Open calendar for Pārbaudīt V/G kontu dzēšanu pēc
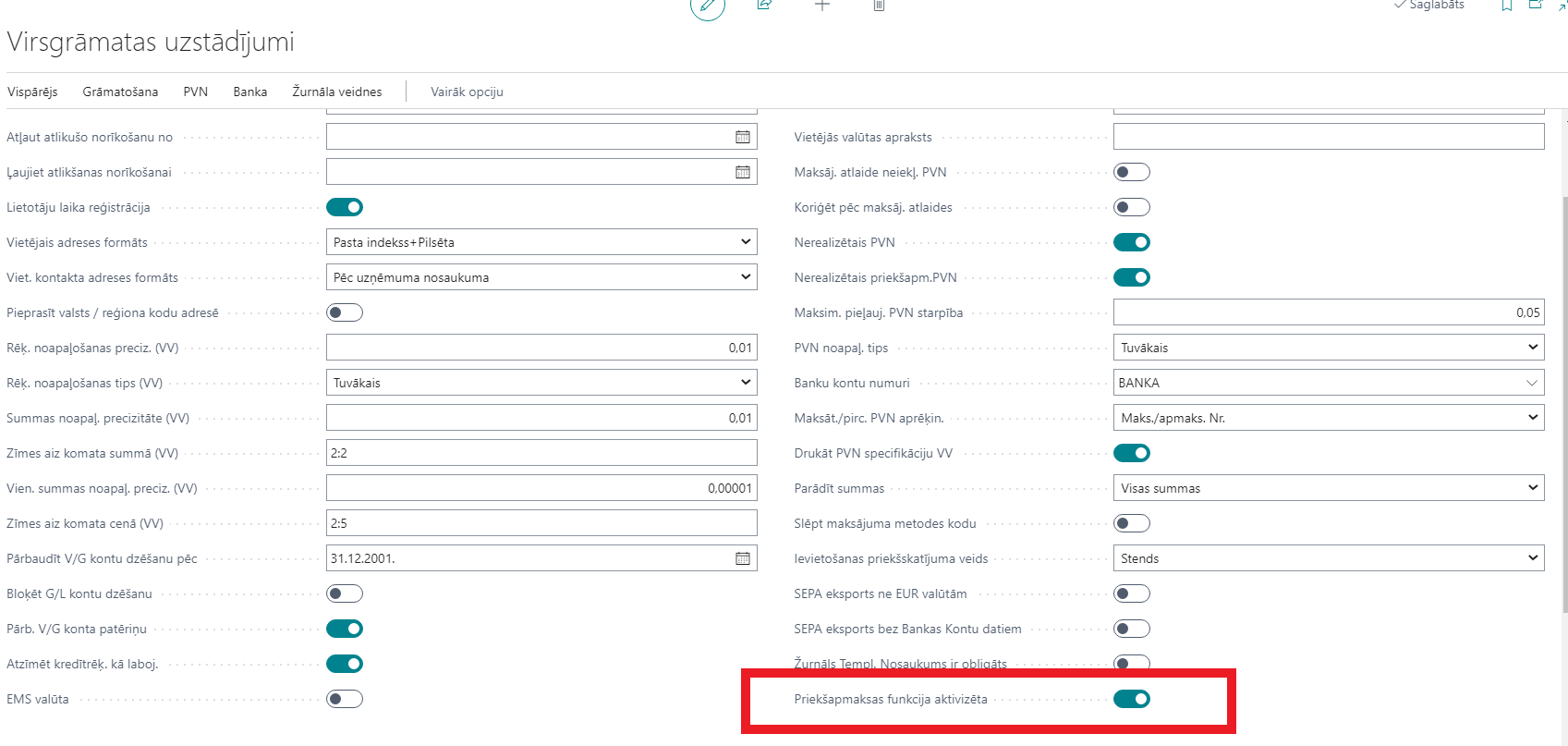Image resolution: width=1568 pixels, height=746 pixels. [742, 558]
